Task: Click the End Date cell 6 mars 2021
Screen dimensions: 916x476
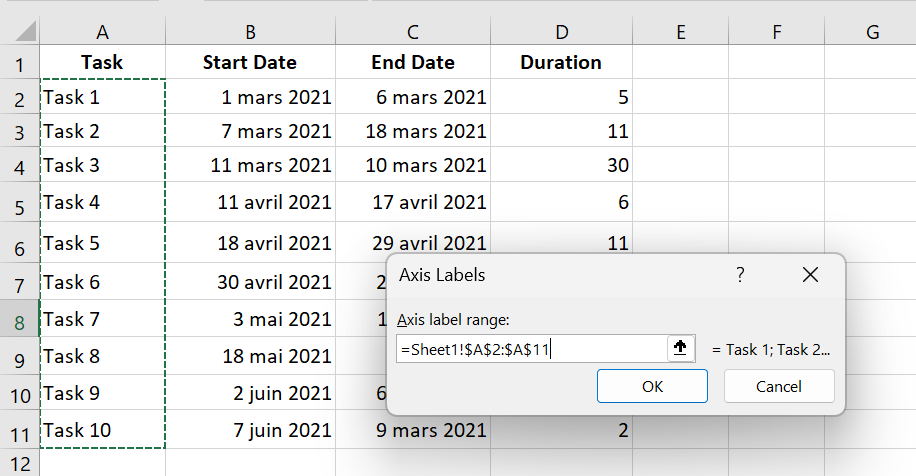Action: 413,97
